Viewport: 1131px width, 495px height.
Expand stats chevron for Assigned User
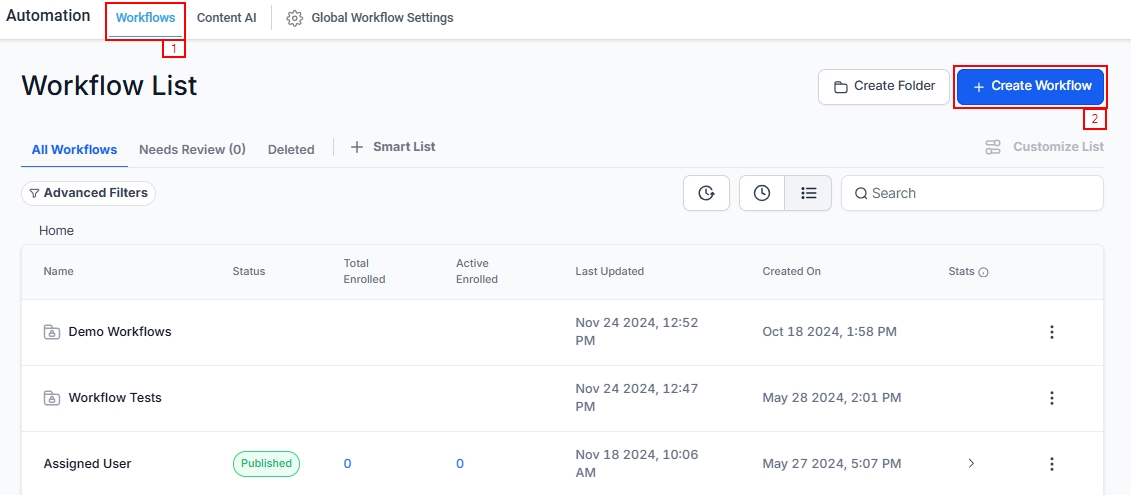click(970, 464)
